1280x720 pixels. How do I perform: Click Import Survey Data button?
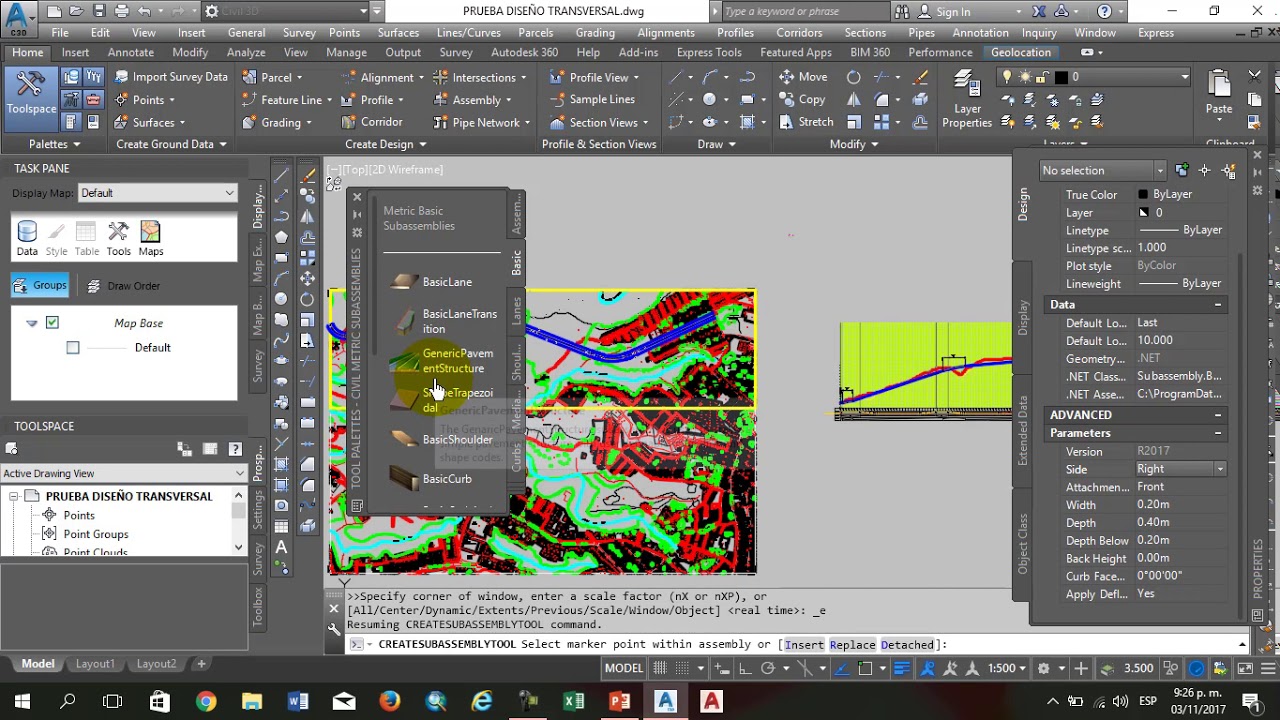(x=171, y=77)
